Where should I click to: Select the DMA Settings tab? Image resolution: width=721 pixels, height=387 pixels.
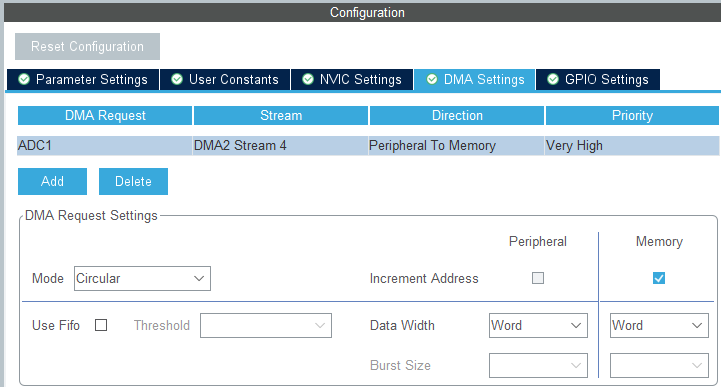click(x=475, y=80)
